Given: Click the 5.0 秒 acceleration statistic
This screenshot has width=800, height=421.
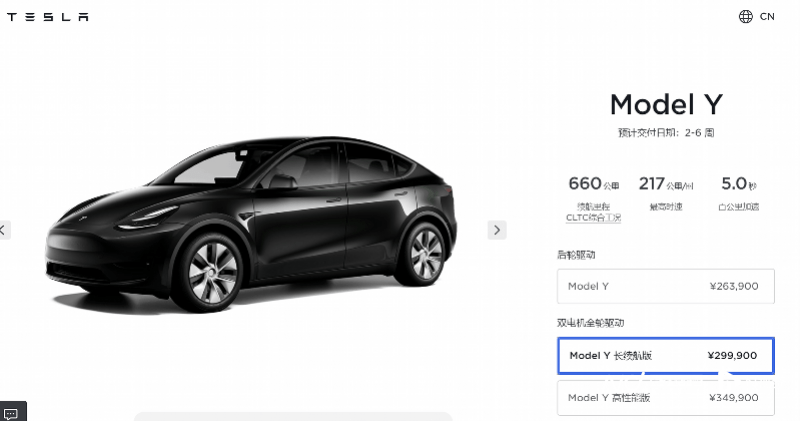Looking at the screenshot, I should click(x=739, y=184).
